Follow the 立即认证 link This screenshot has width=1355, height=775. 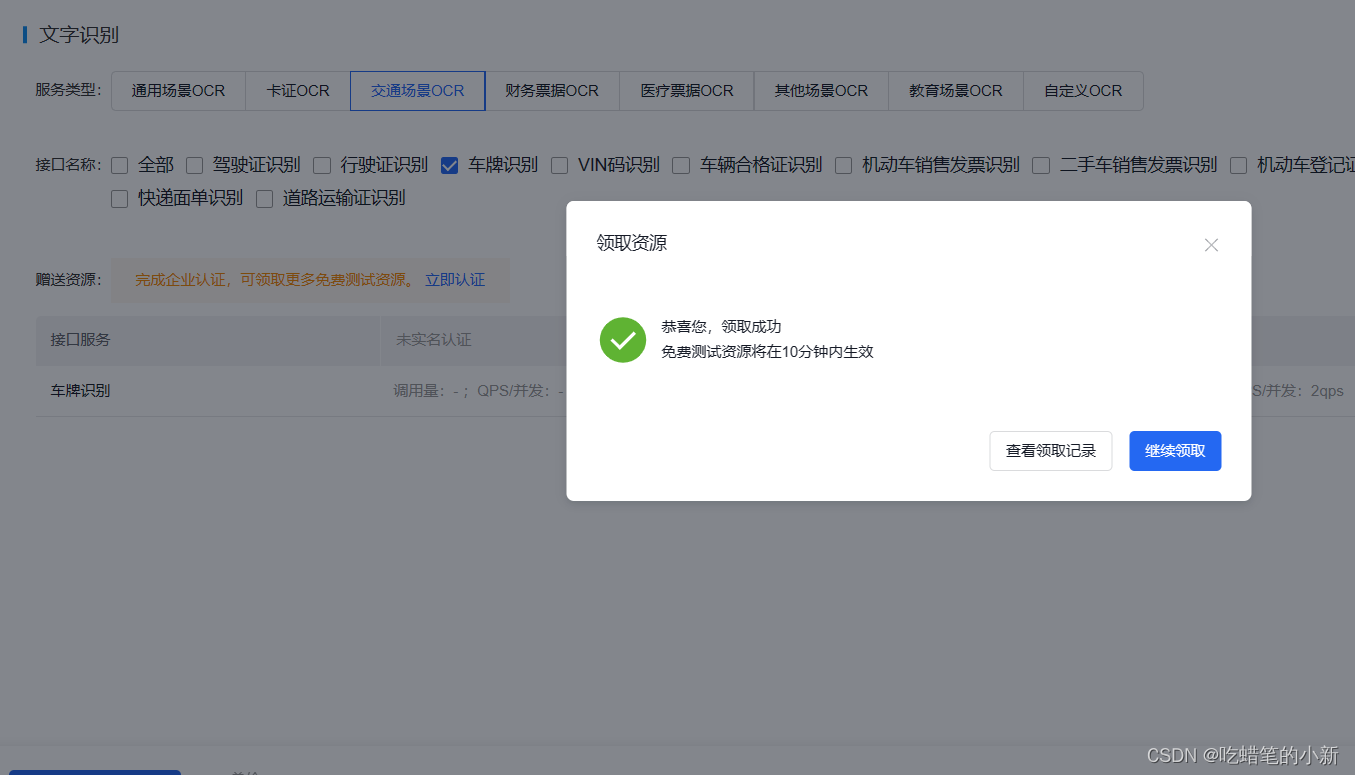pos(455,280)
